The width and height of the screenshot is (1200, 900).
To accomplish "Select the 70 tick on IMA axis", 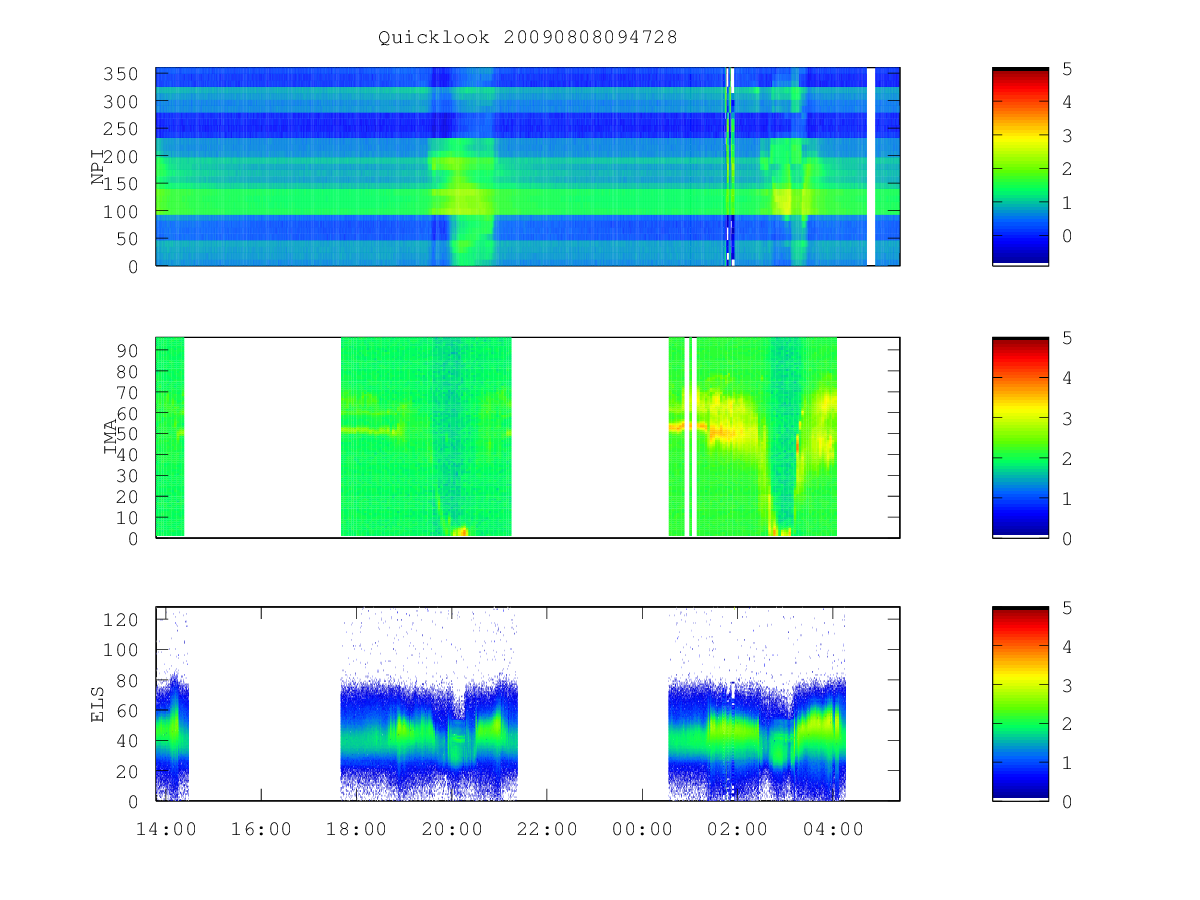I will click(x=130, y=392).
